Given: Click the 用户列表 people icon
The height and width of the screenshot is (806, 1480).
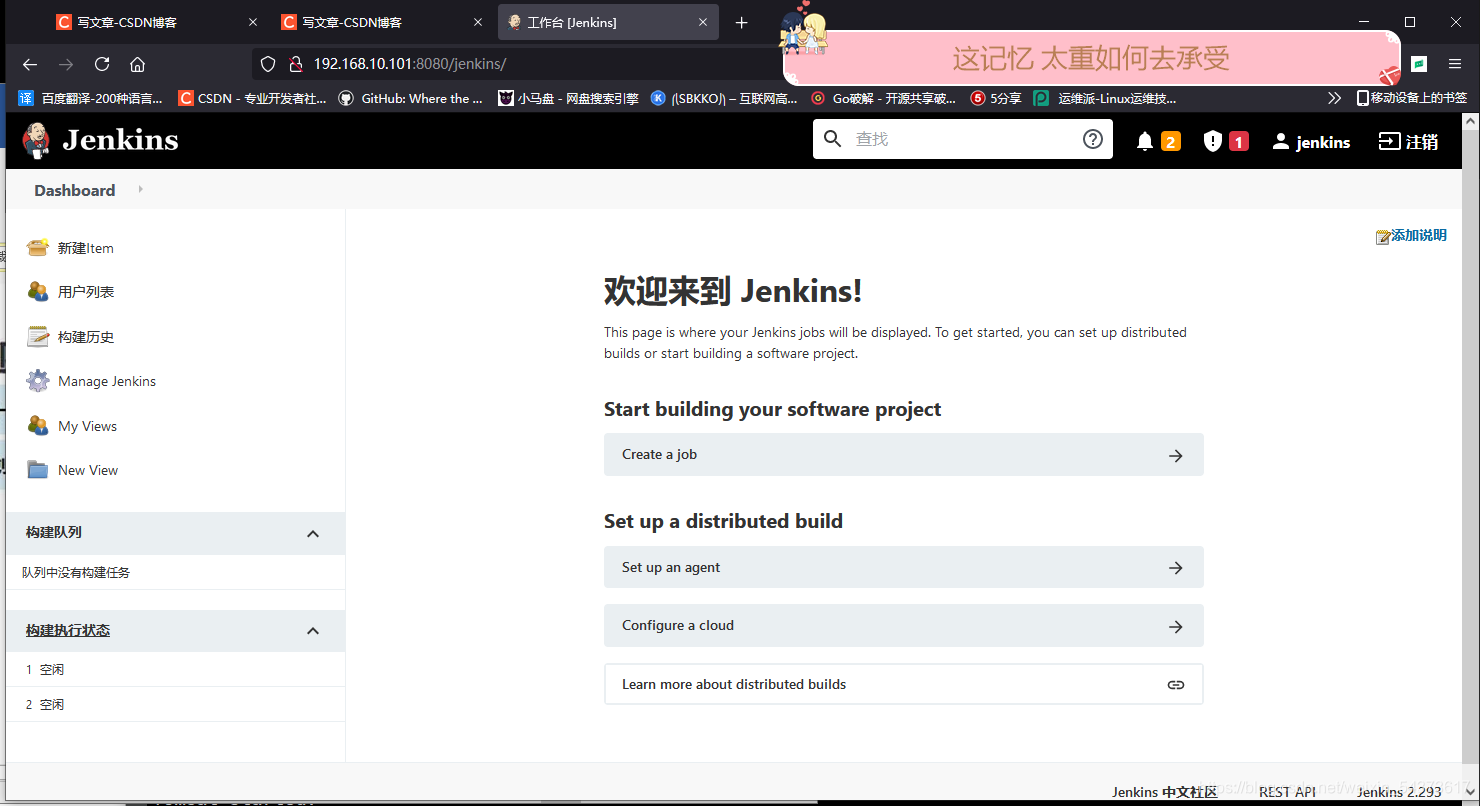Looking at the screenshot, I should (x=38, y=292).
